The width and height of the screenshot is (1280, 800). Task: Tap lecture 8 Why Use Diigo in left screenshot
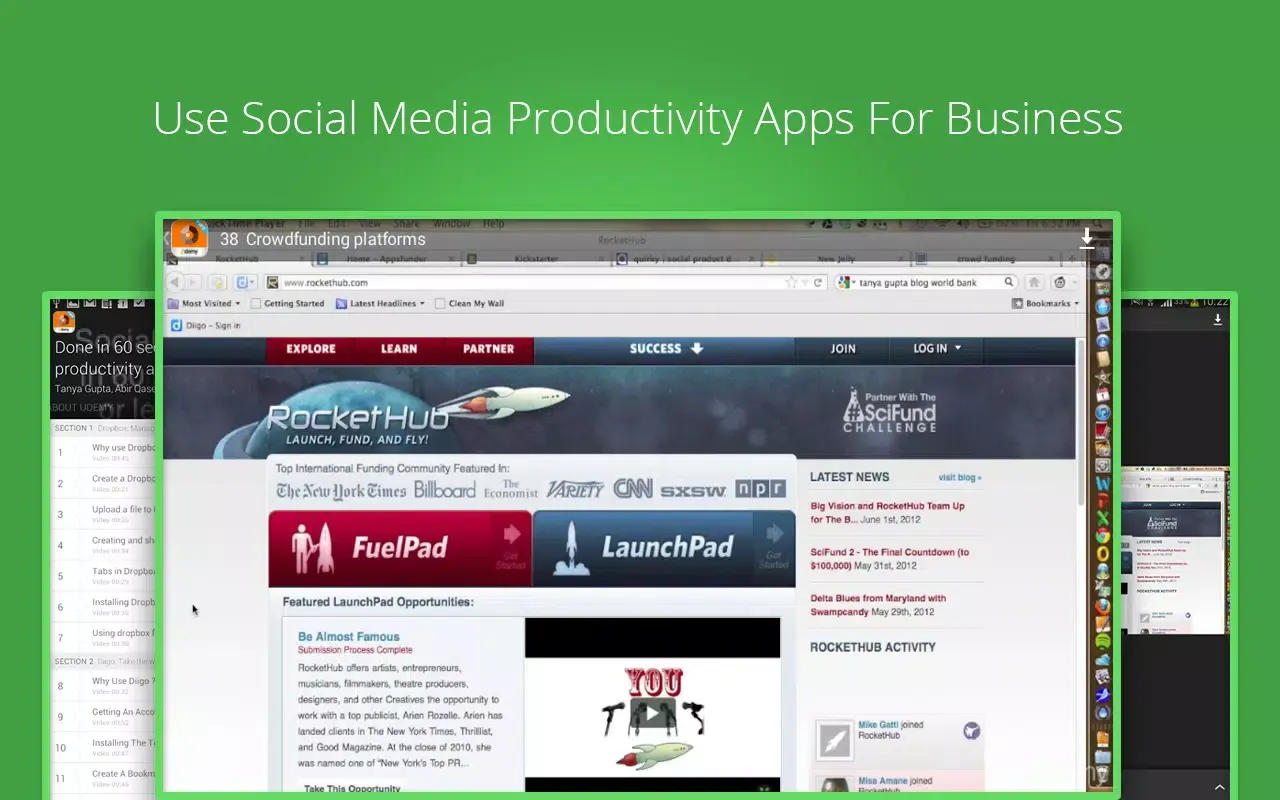point(104,686)
